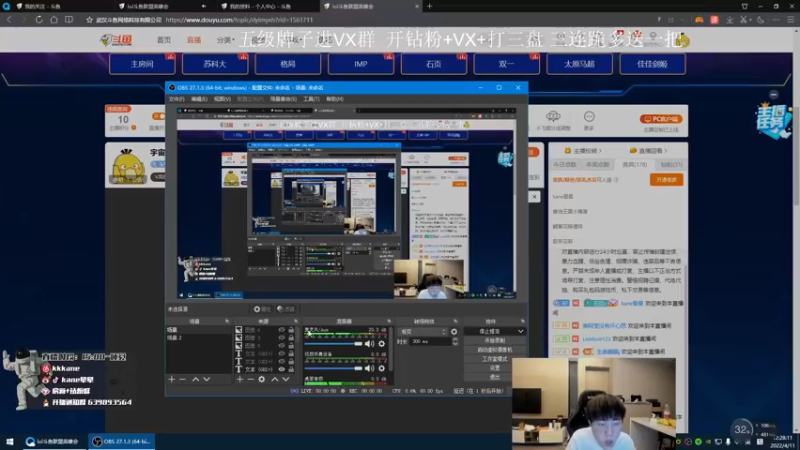Open 麦克风/Aux audio settings gear

(x=382, y=343)
